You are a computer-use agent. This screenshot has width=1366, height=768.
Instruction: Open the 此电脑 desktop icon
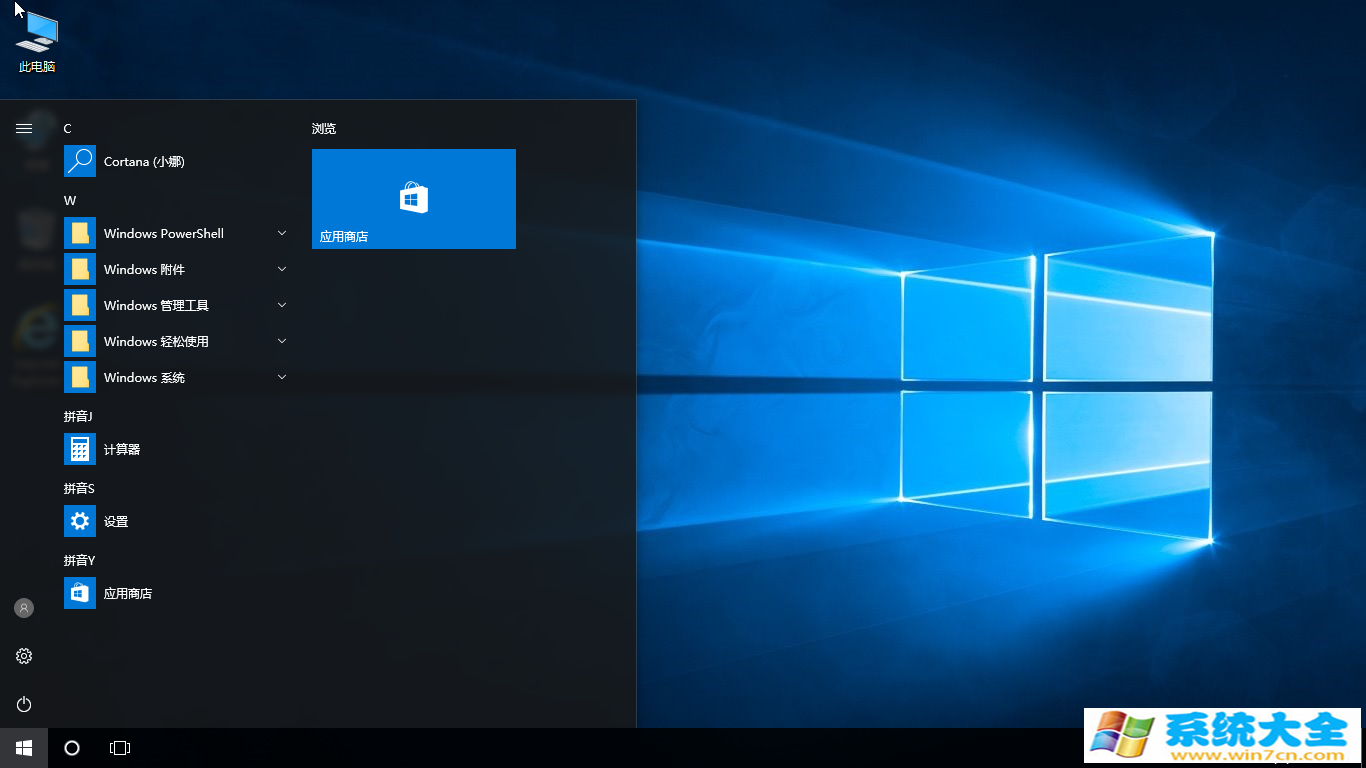pyautogui.click(x=37, y=42)
